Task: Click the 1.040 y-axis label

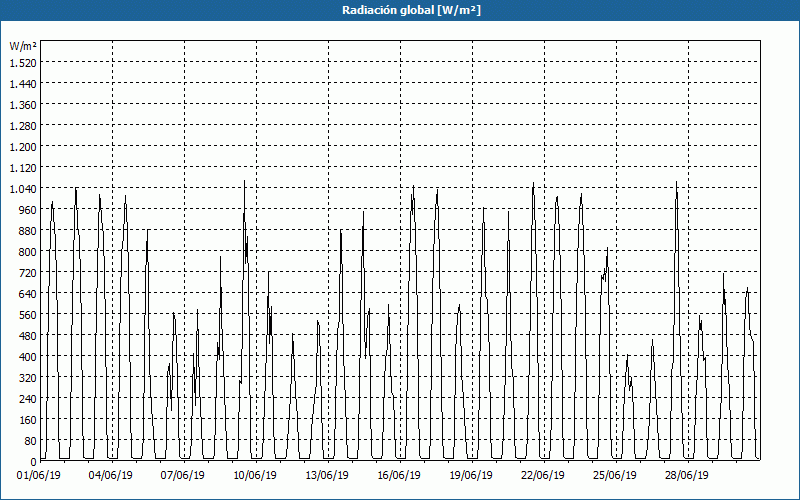Action: coord(23,189)
